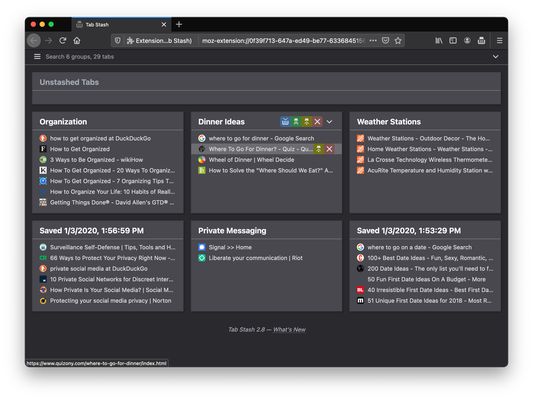Stash open tabs into Dinner Ideas group
This screenshot has height=400, width=533.
pos(285,122)
